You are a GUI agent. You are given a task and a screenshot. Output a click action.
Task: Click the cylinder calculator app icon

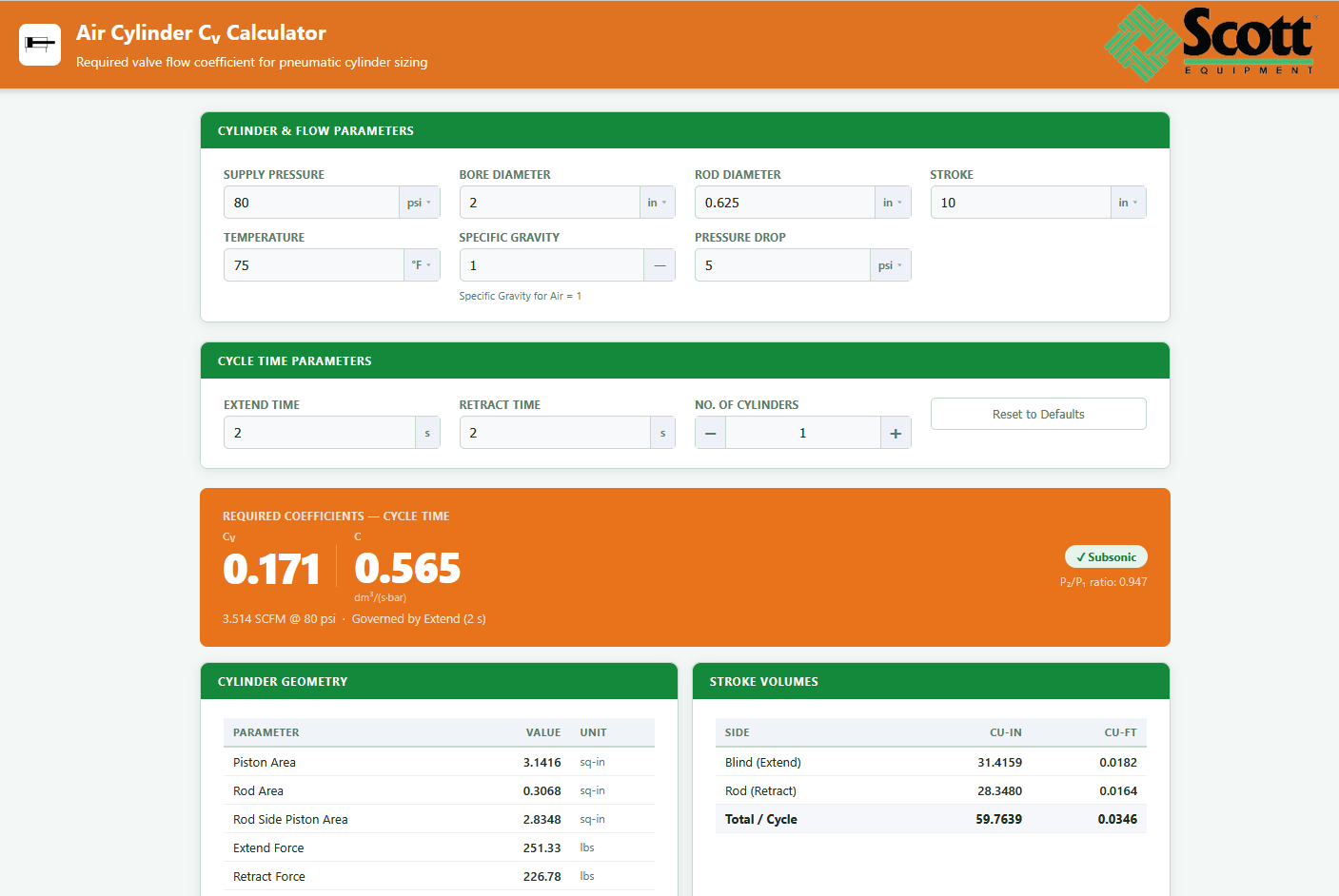pos(40,45)
